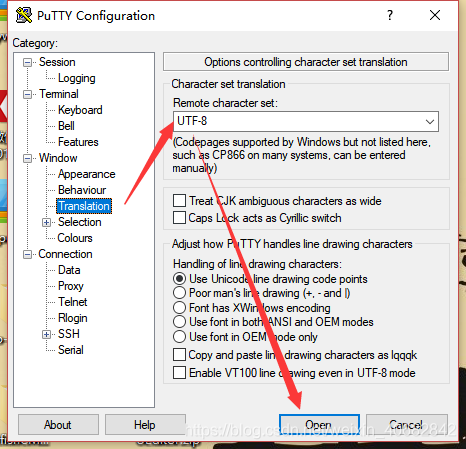This screenshot has height=449, width=466.
Task: Go to the Colours category
Action: [75, 238]
